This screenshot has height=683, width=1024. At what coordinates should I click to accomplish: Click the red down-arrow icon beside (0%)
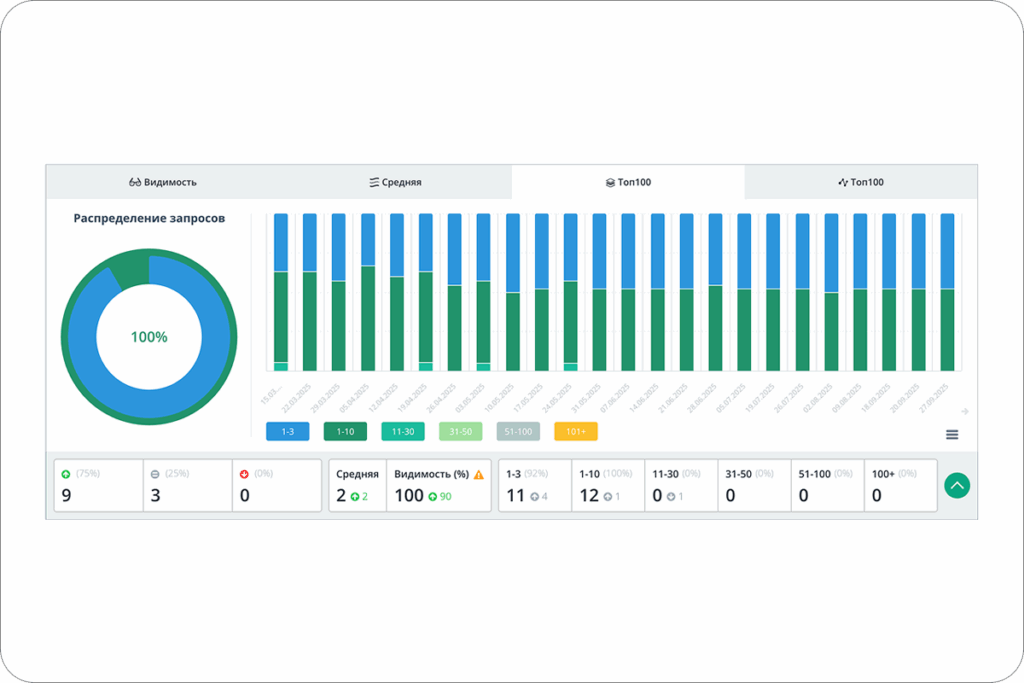pyautogui.click(x=244, y=474)
